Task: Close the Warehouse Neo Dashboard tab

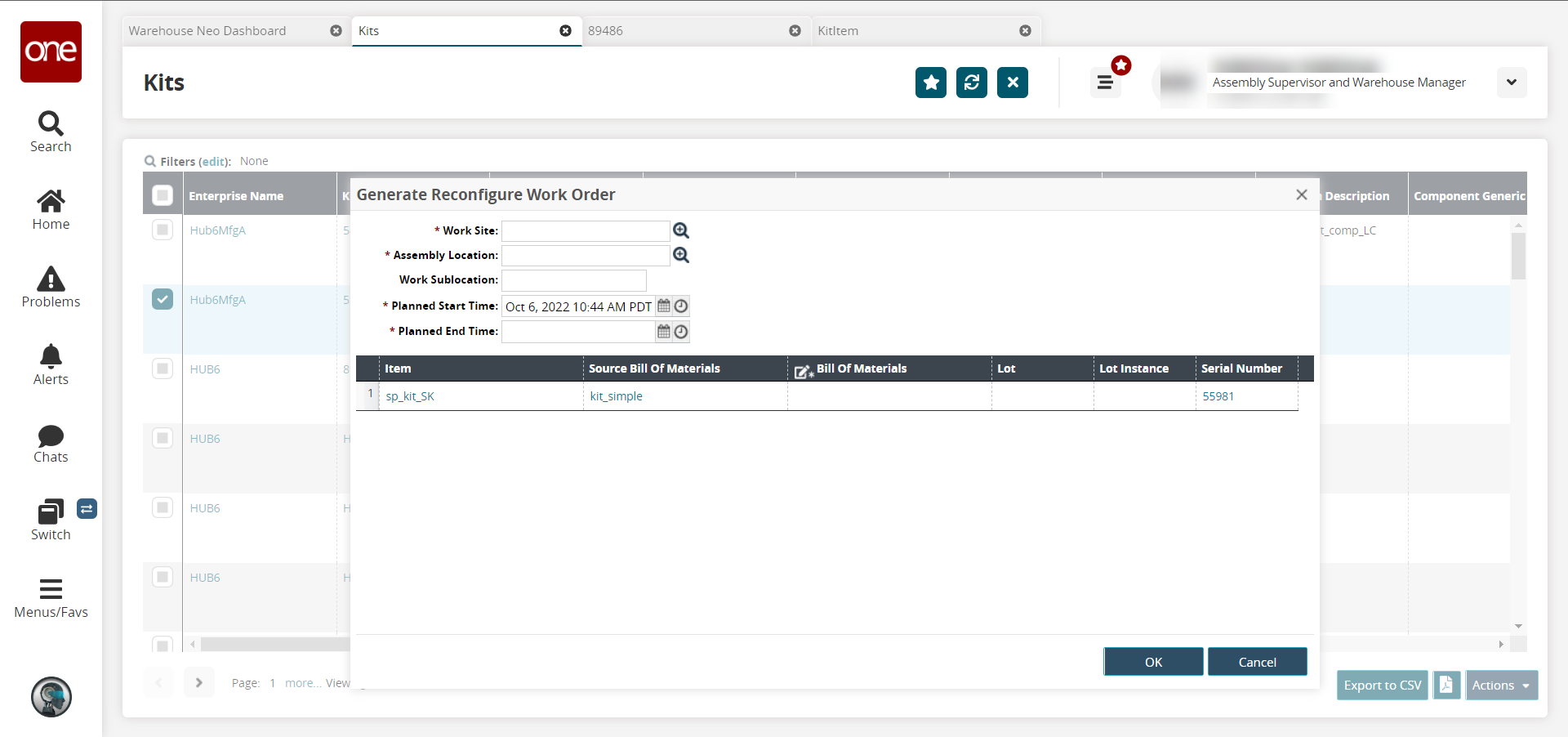Action: (336, 31)
